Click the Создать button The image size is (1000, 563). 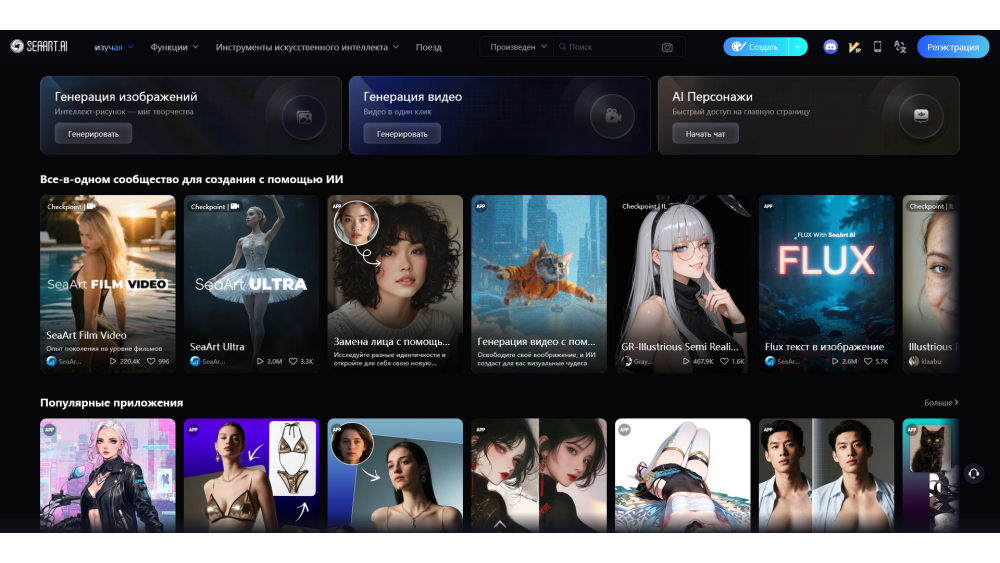756,47
